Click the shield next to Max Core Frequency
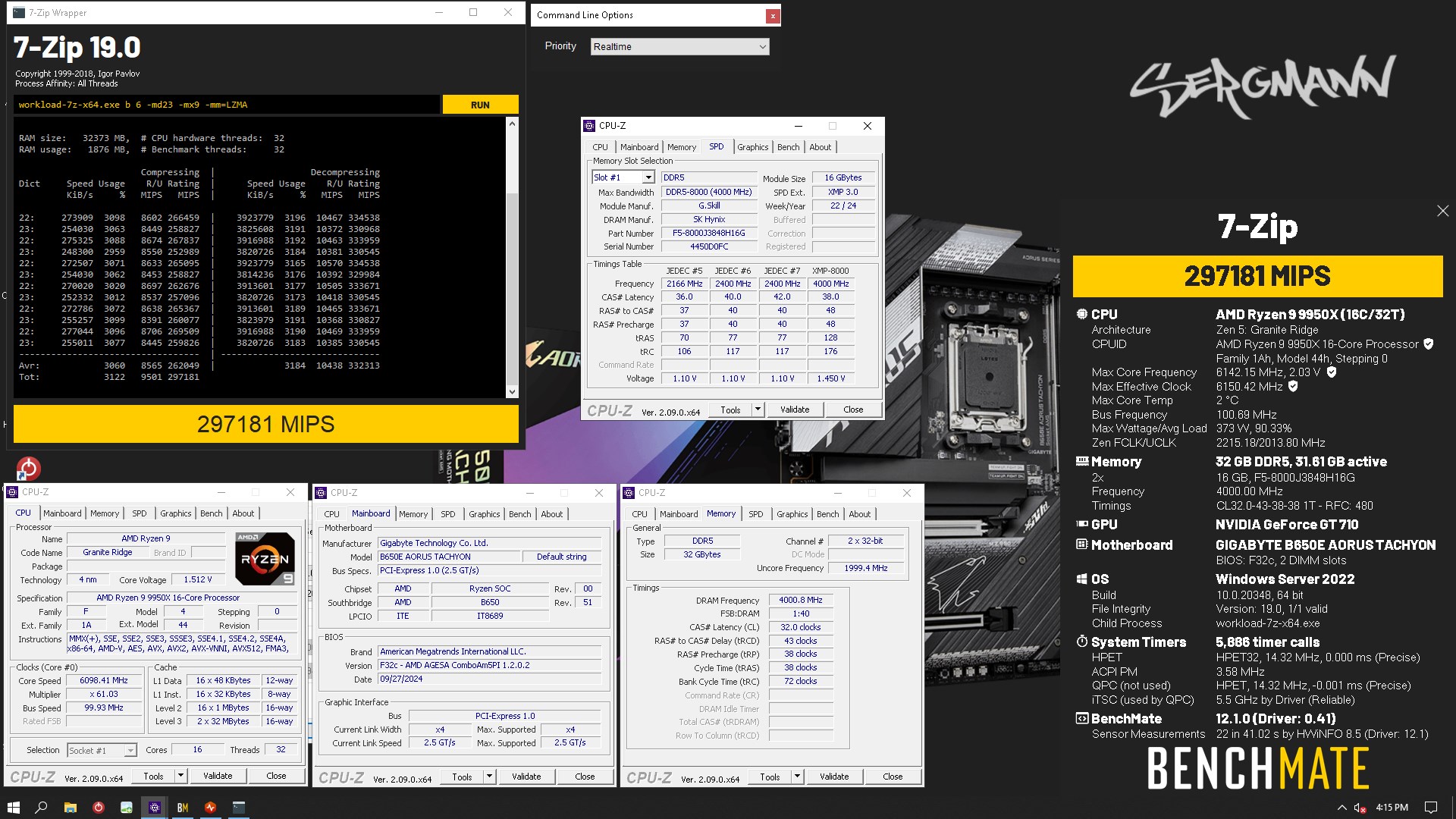This screenshot has width=1456, height=819. click(x=1332, y=372)
